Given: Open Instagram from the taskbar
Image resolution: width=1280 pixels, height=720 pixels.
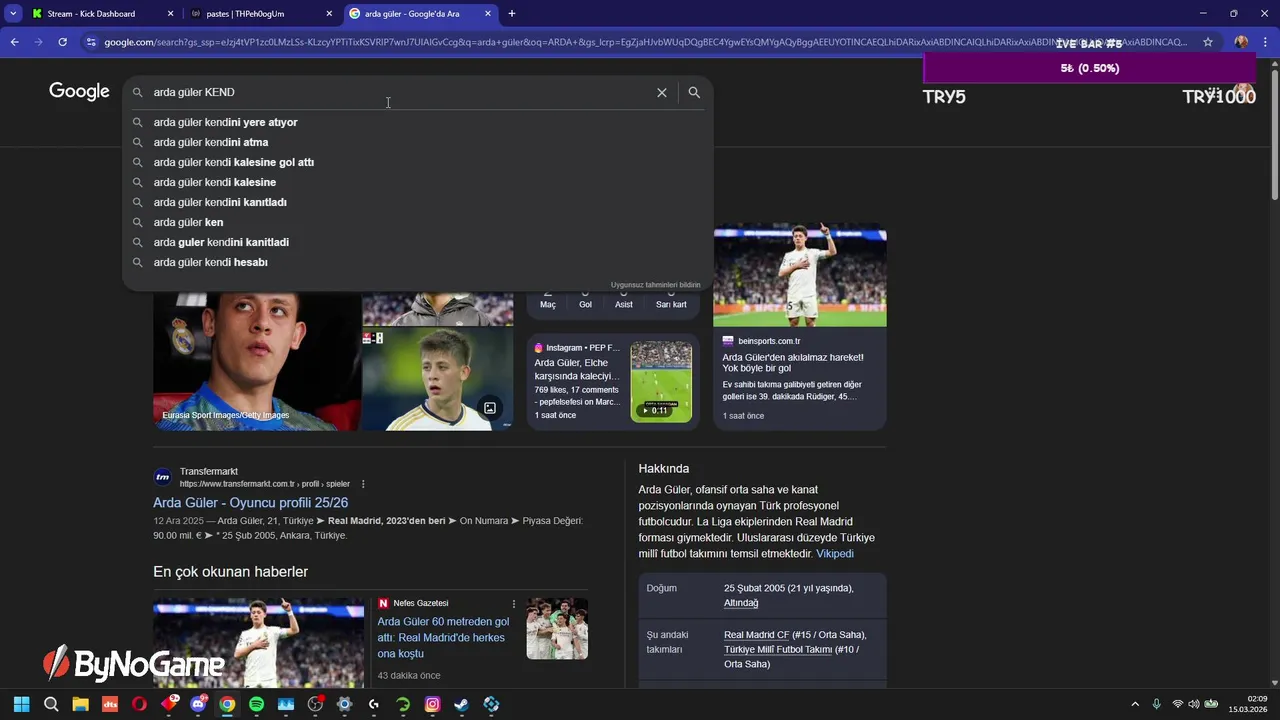Looking at the screenshot, I should click(x=432, y=704).
